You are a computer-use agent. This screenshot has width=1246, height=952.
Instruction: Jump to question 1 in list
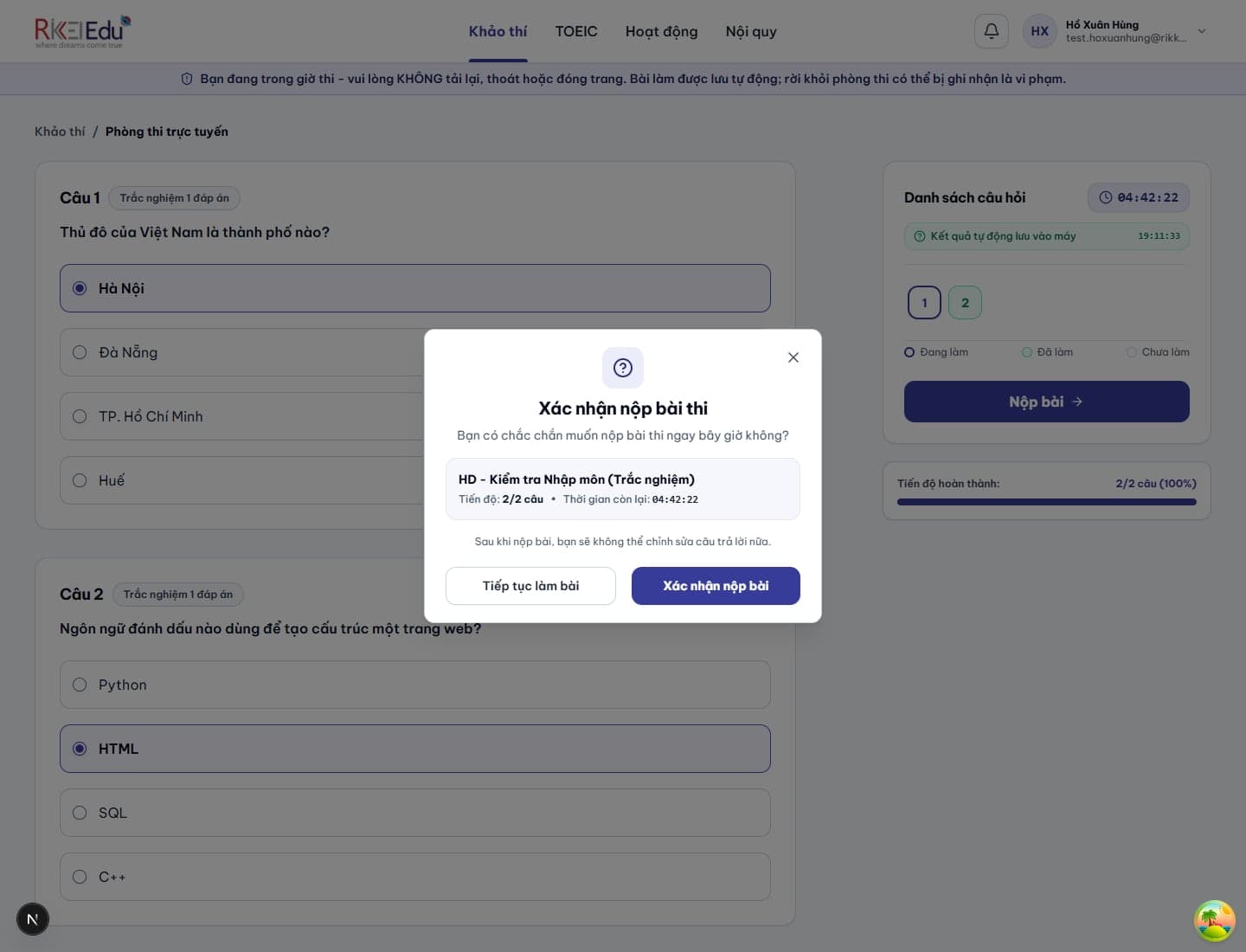pyautogui.click(x=924, y=302)
